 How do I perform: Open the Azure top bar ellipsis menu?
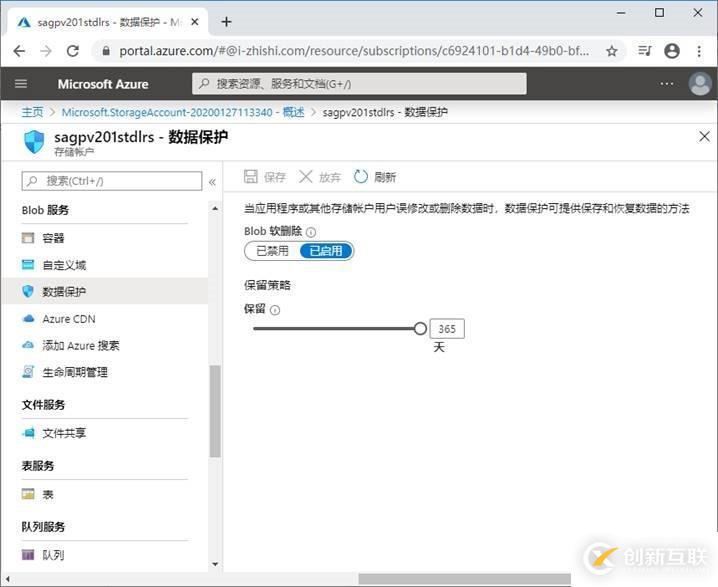(667, 84)
